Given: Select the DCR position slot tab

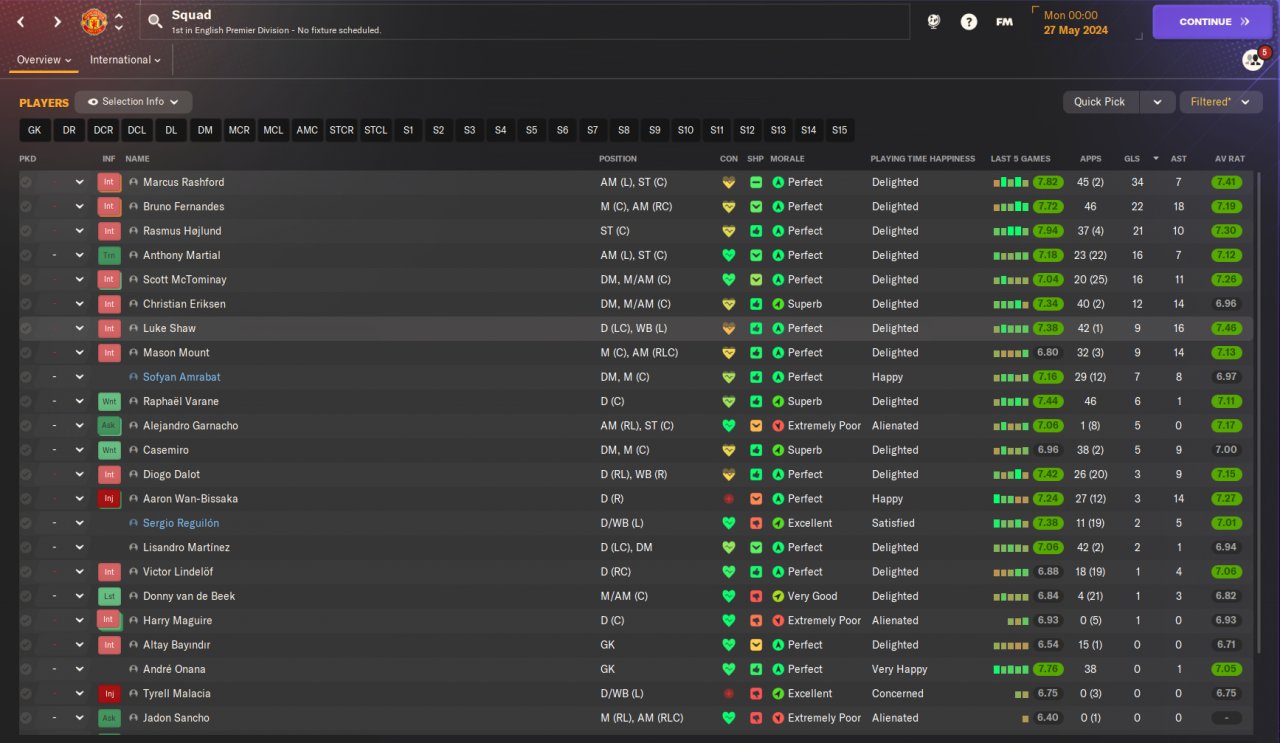Looking at the screenshot, I should [103, 130].
